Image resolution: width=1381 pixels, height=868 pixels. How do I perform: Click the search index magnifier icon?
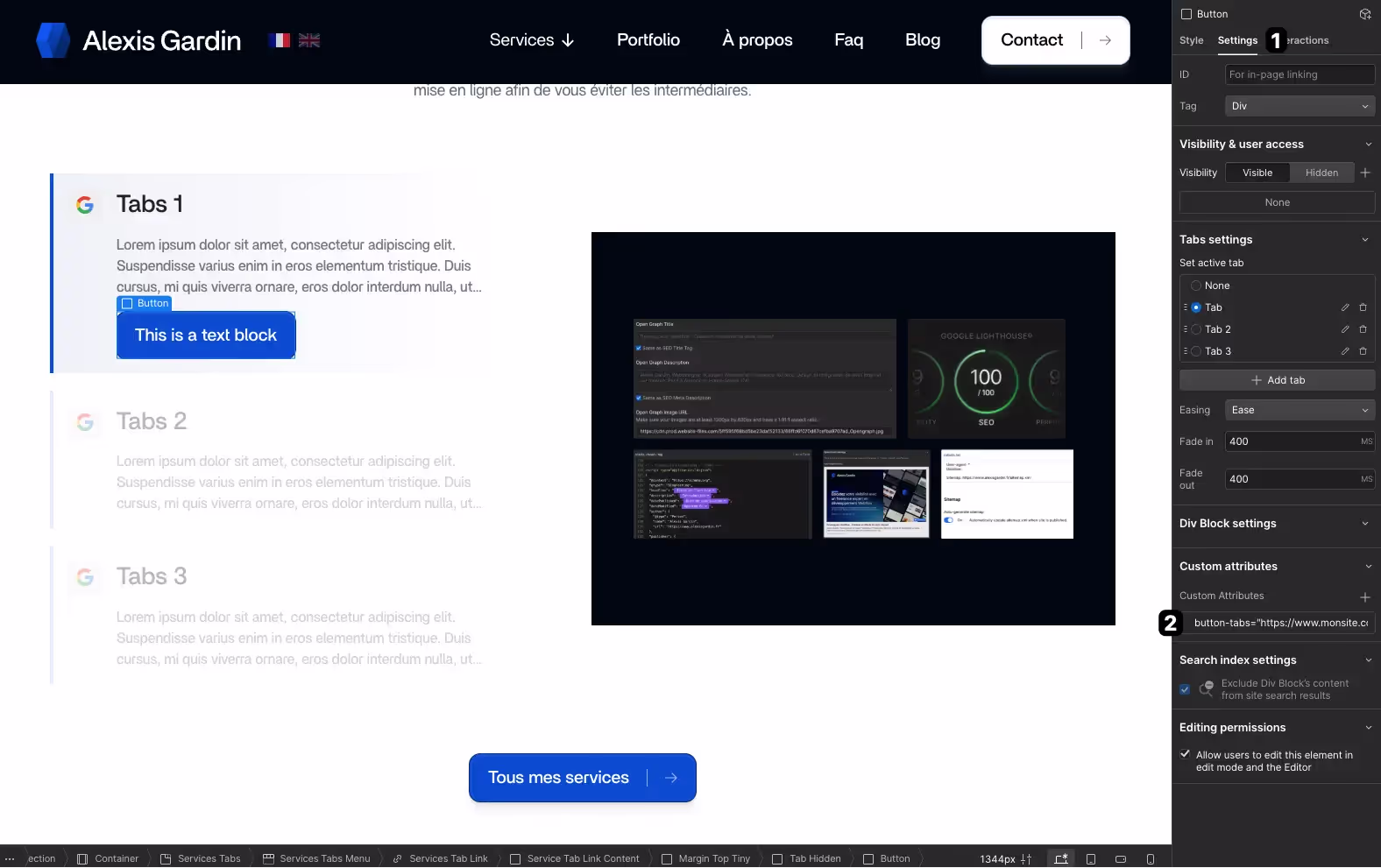[x=1207, y=689]
